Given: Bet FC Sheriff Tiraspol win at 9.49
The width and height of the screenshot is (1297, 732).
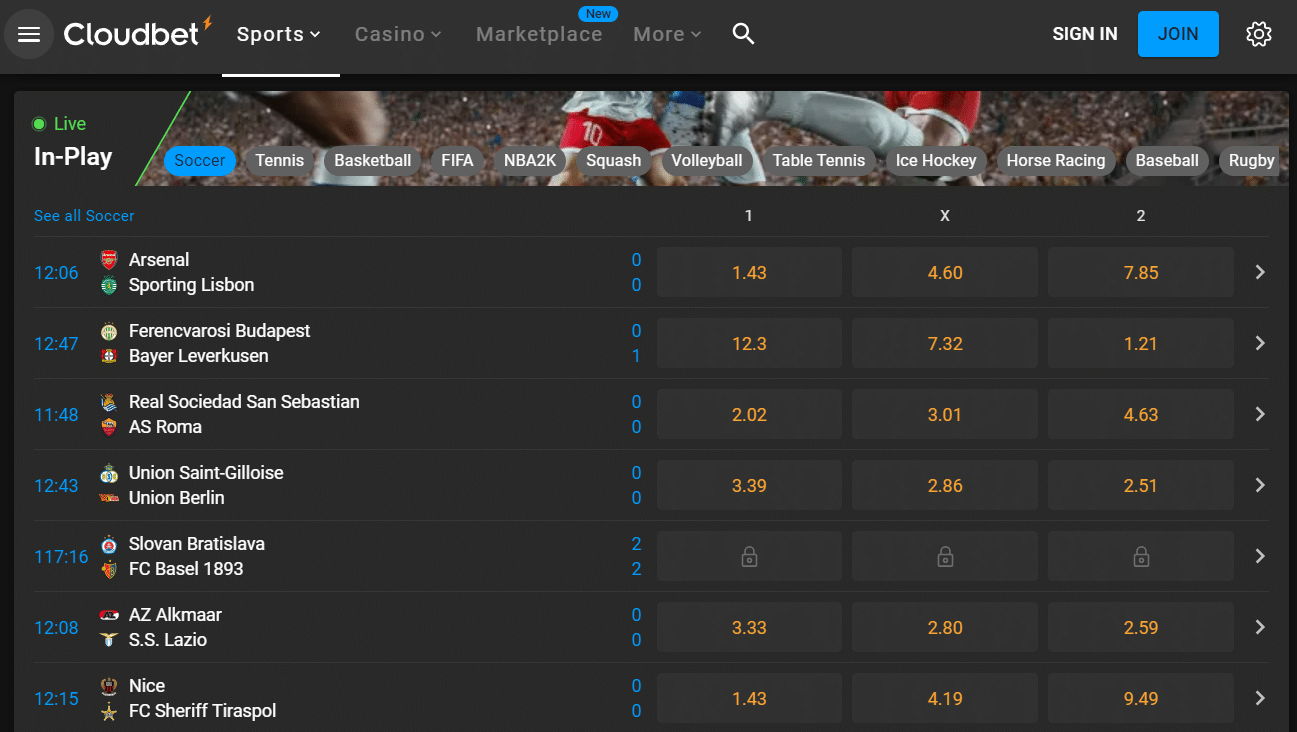Looking at the screenshot, I should (1141, 698).
